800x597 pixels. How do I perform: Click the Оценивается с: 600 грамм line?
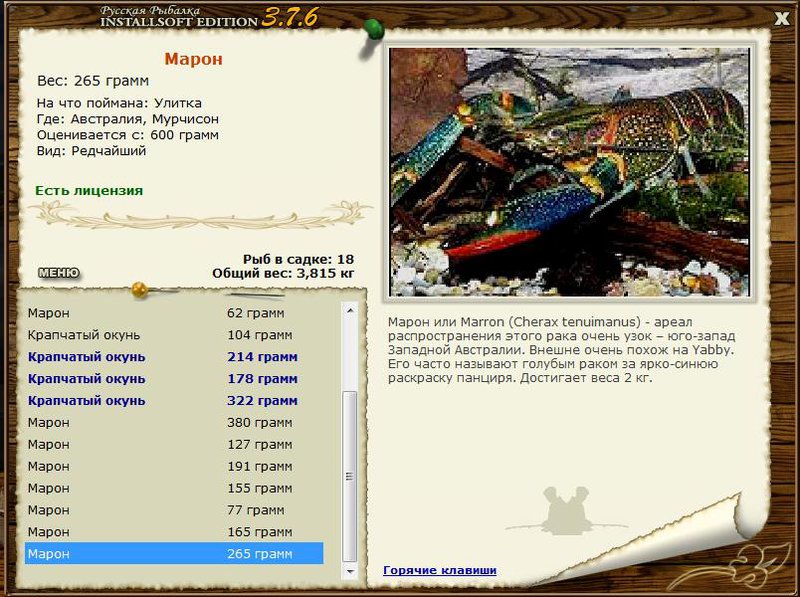point(128,135)
